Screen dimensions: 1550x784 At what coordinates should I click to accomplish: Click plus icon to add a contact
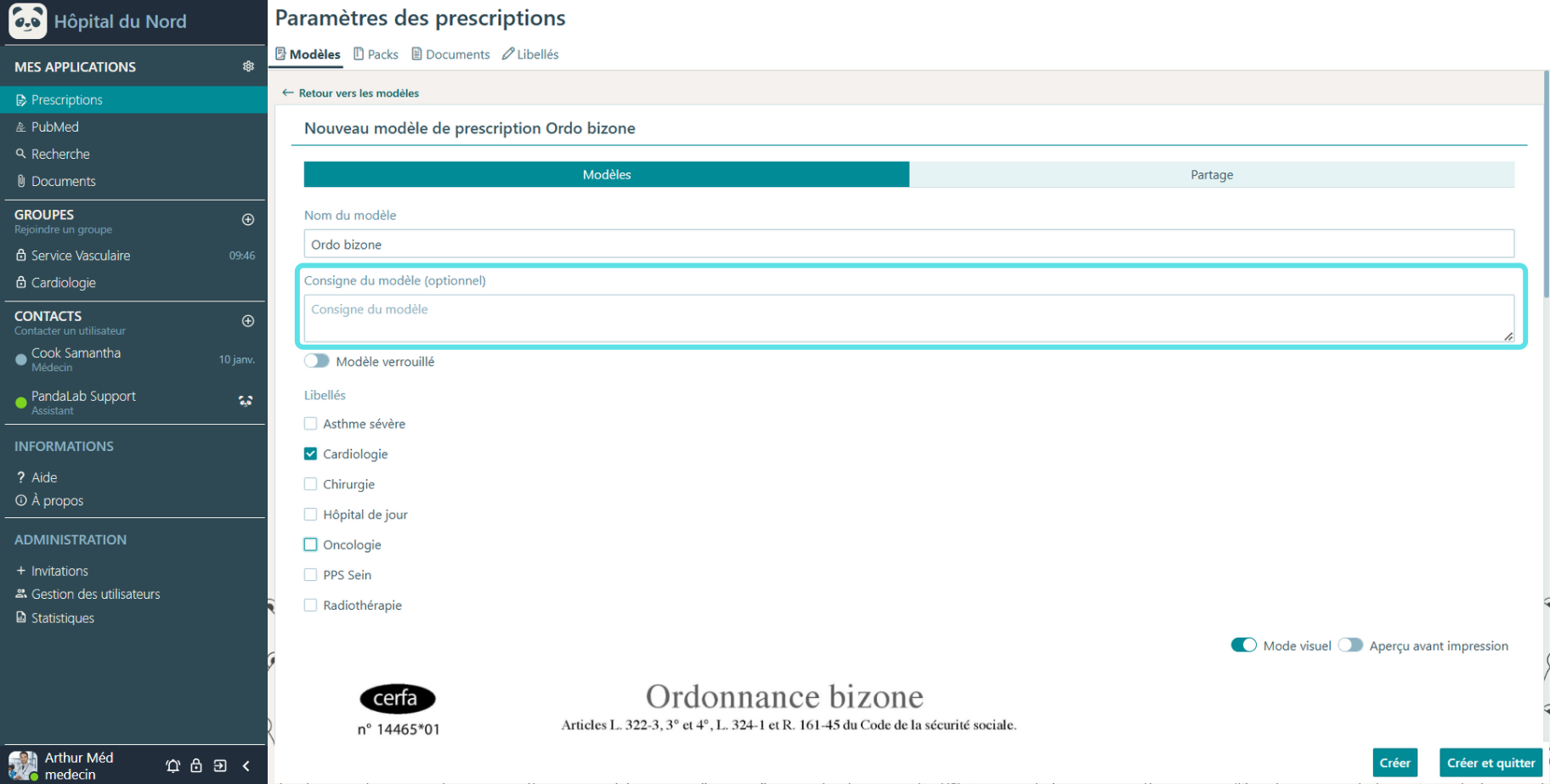tap(248, 321)
